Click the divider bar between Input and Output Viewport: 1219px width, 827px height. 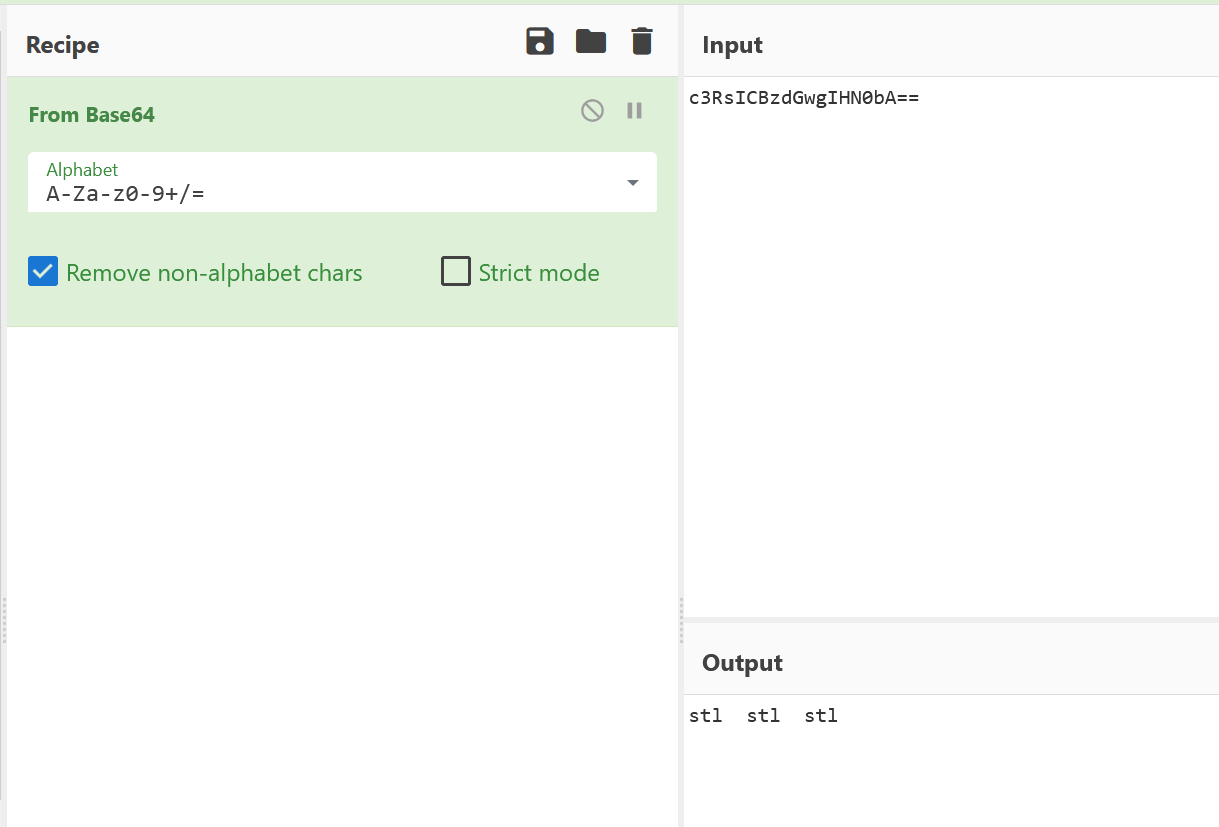[951, 621]
